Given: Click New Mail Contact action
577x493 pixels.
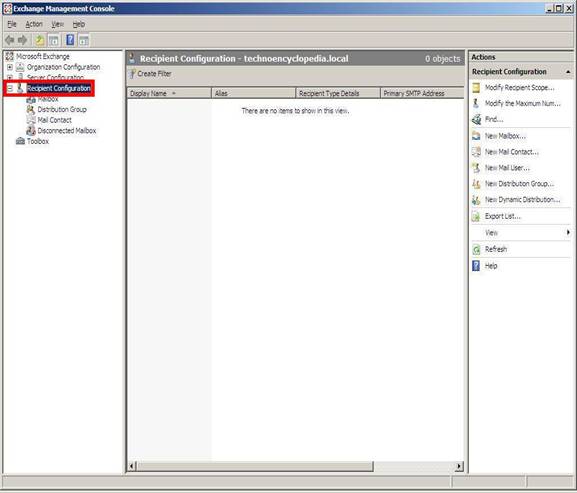Looking at the screenshot, I should coord(511,152).
